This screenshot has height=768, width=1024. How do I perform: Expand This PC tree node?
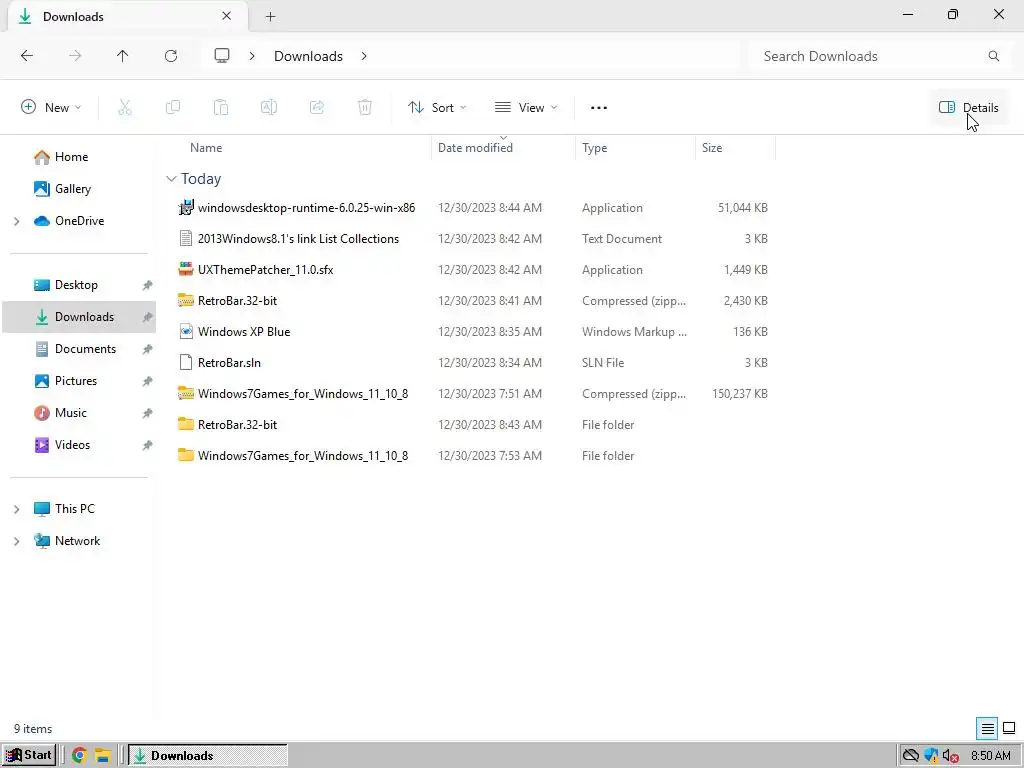(x=16, y=509)
